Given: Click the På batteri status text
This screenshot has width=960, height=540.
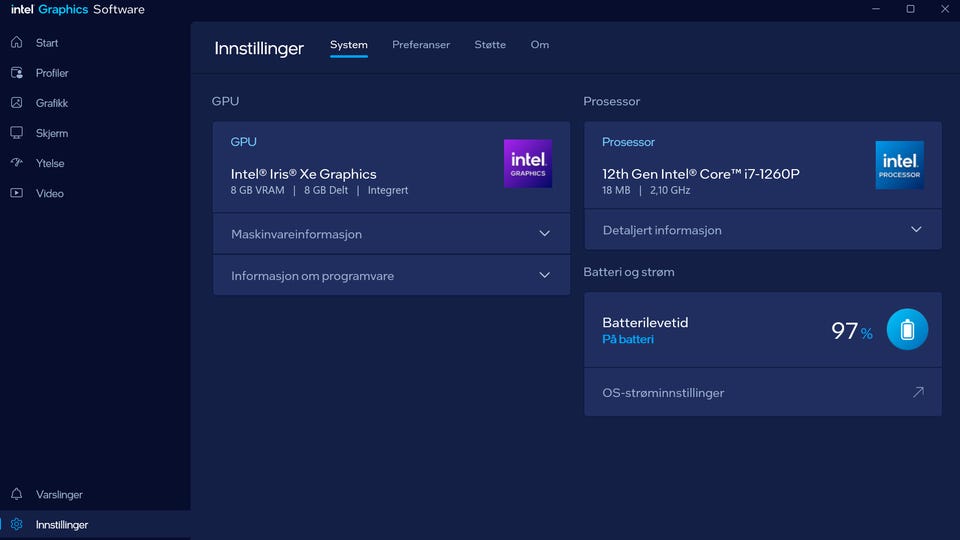Looking at the screenshot, I should pyautogui.click(x=628, y=339).
